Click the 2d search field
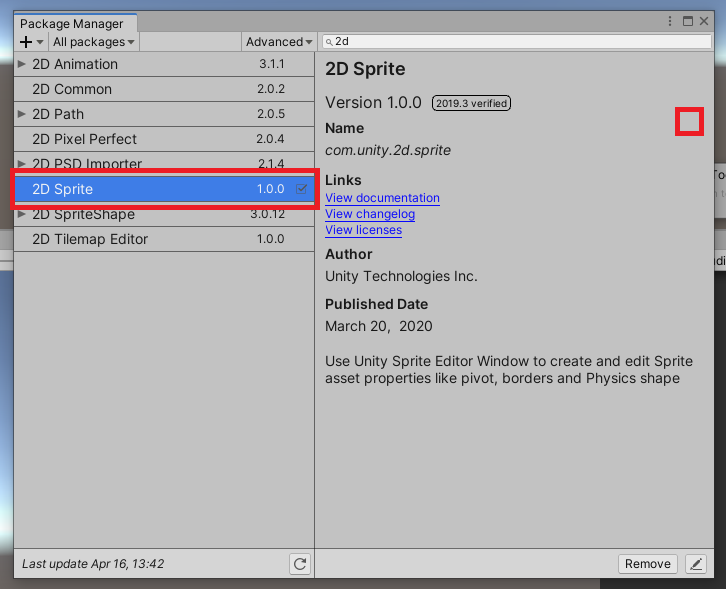 [517, 42]
